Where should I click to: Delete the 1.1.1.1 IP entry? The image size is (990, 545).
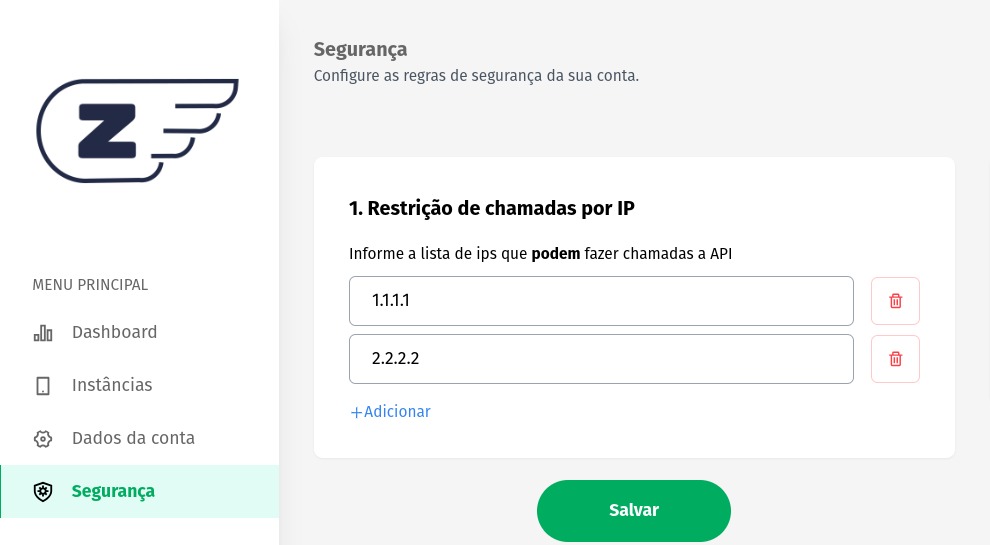coord(895,301)
